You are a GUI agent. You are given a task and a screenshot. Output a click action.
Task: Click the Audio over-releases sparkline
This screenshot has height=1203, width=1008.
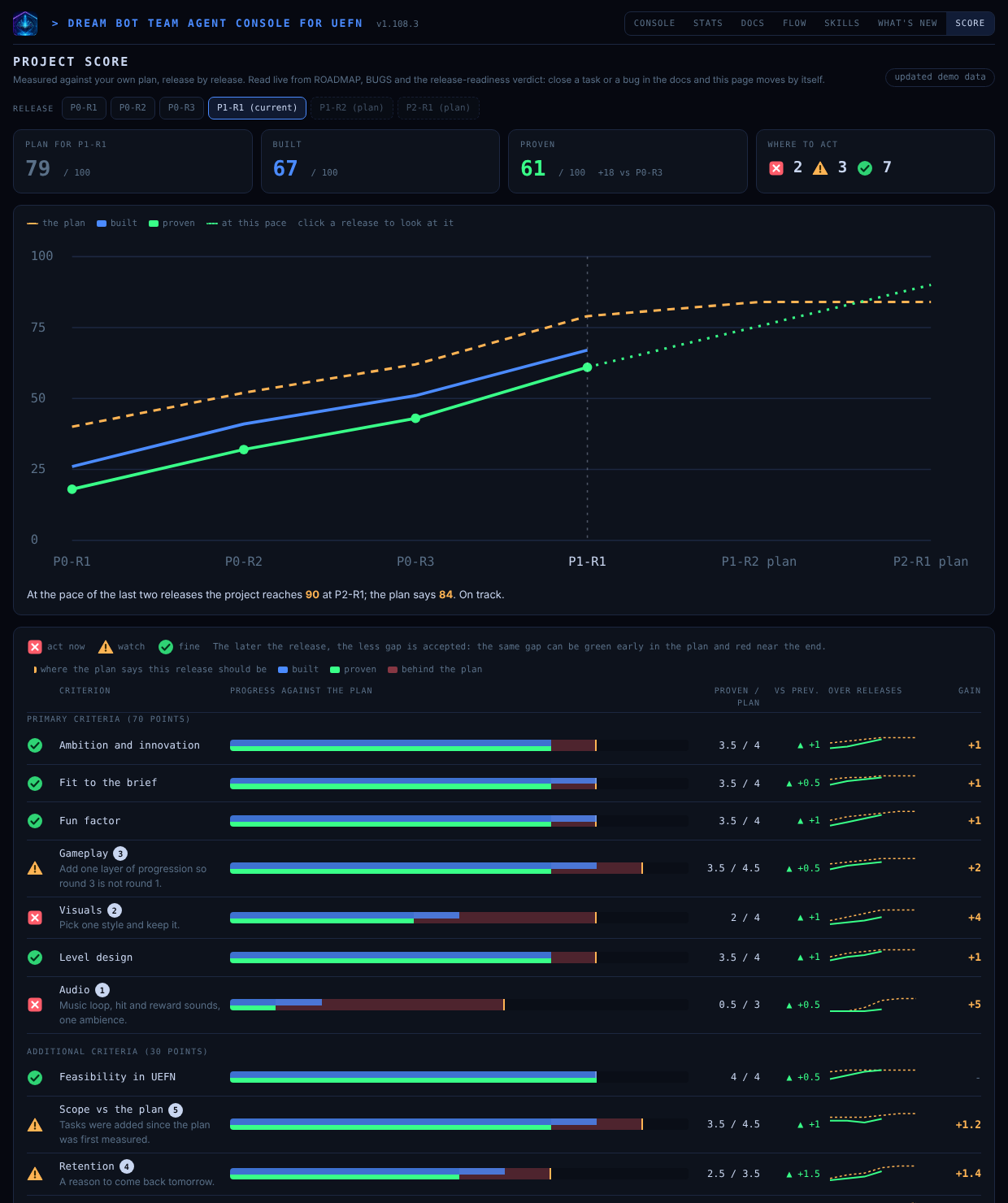872,1005
